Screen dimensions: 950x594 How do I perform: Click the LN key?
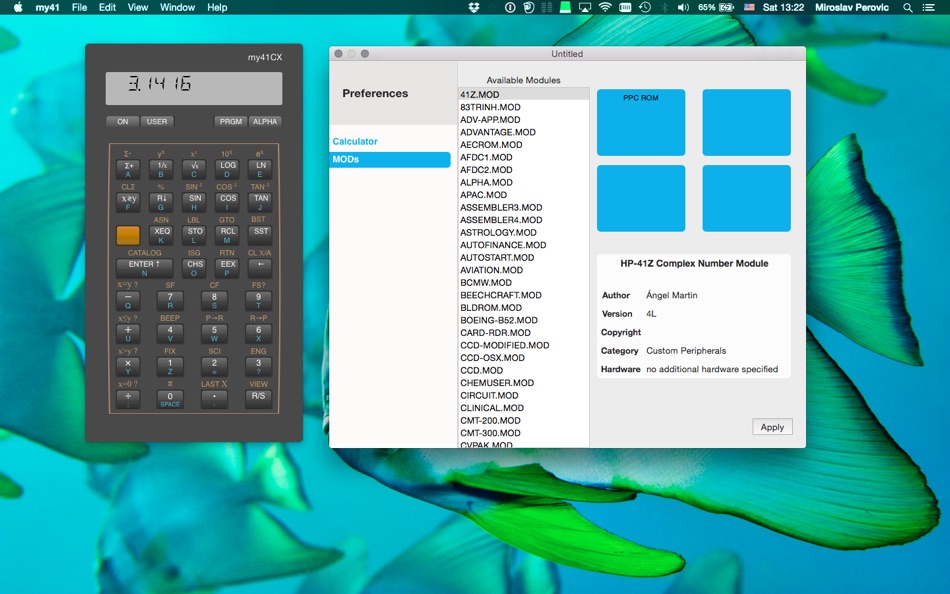(x=261, y=169)
